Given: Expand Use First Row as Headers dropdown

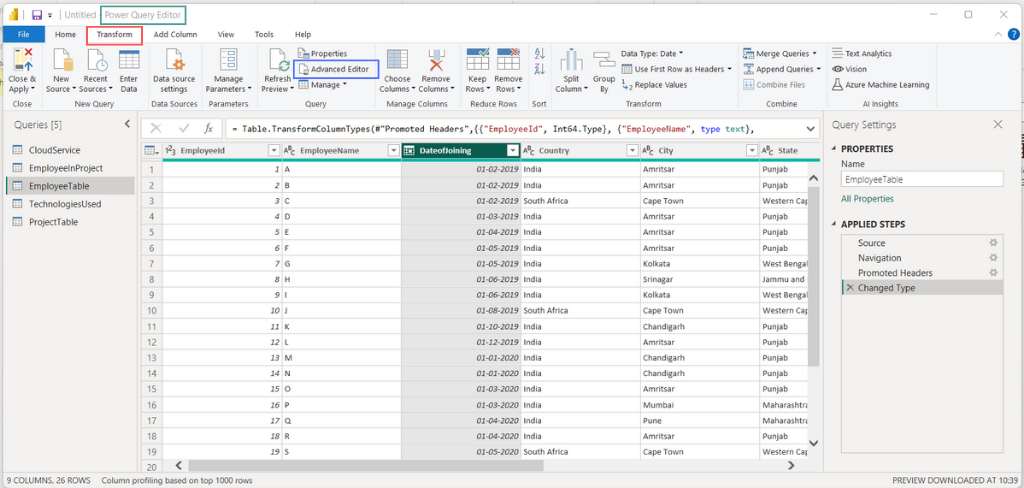Looking at the screenshot, I should (x=729, y=69).
